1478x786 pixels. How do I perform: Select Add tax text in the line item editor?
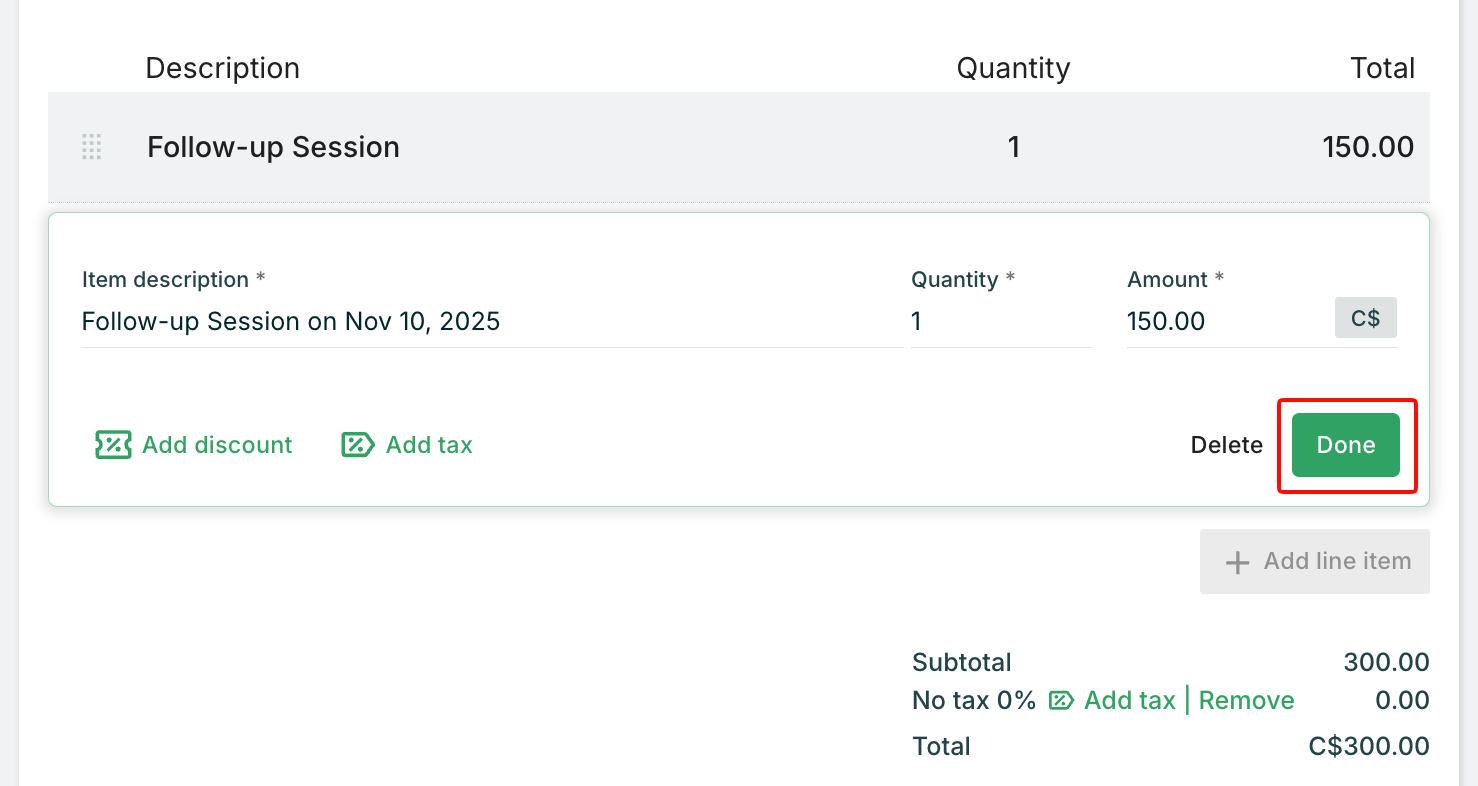tap(429, 445)
